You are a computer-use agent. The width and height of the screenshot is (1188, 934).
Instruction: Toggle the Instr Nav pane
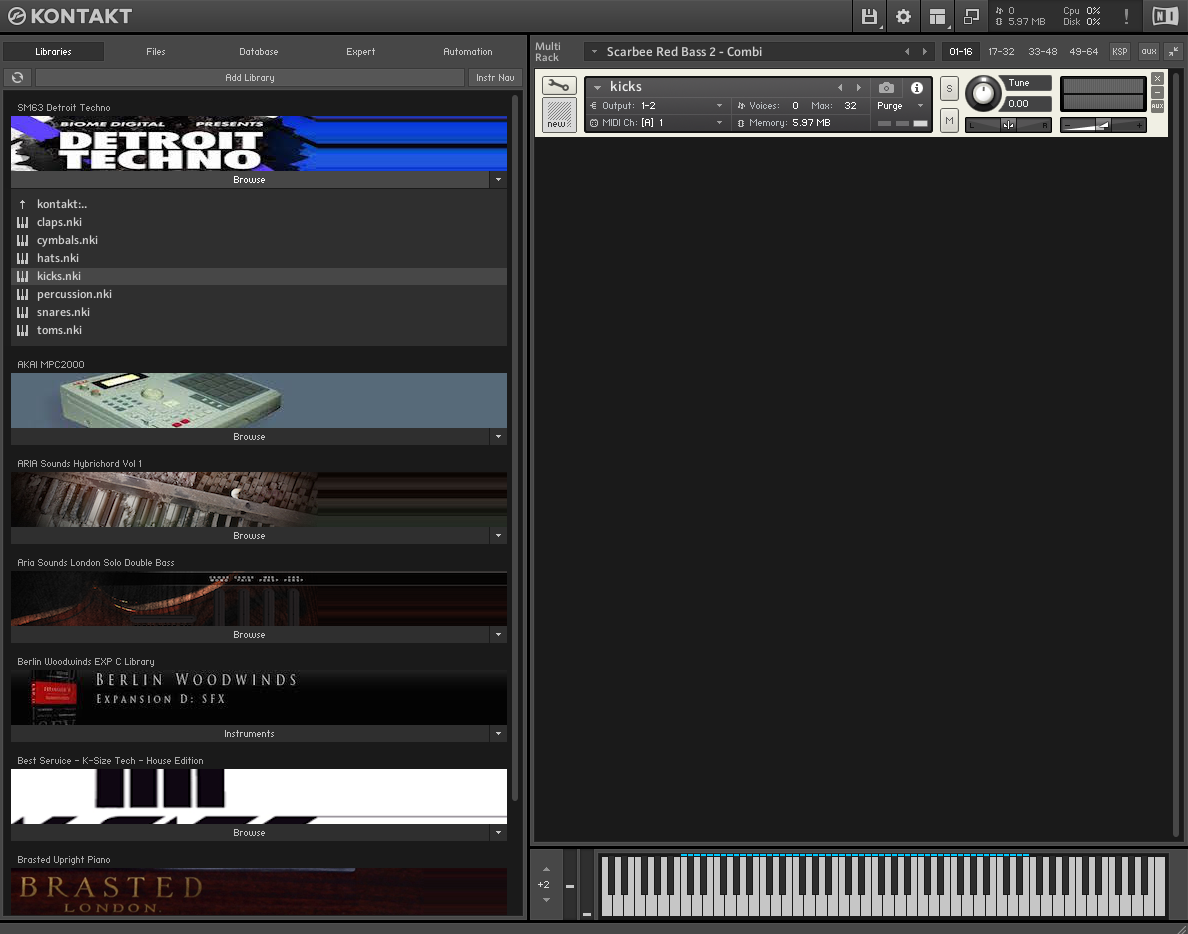point(495,77)
